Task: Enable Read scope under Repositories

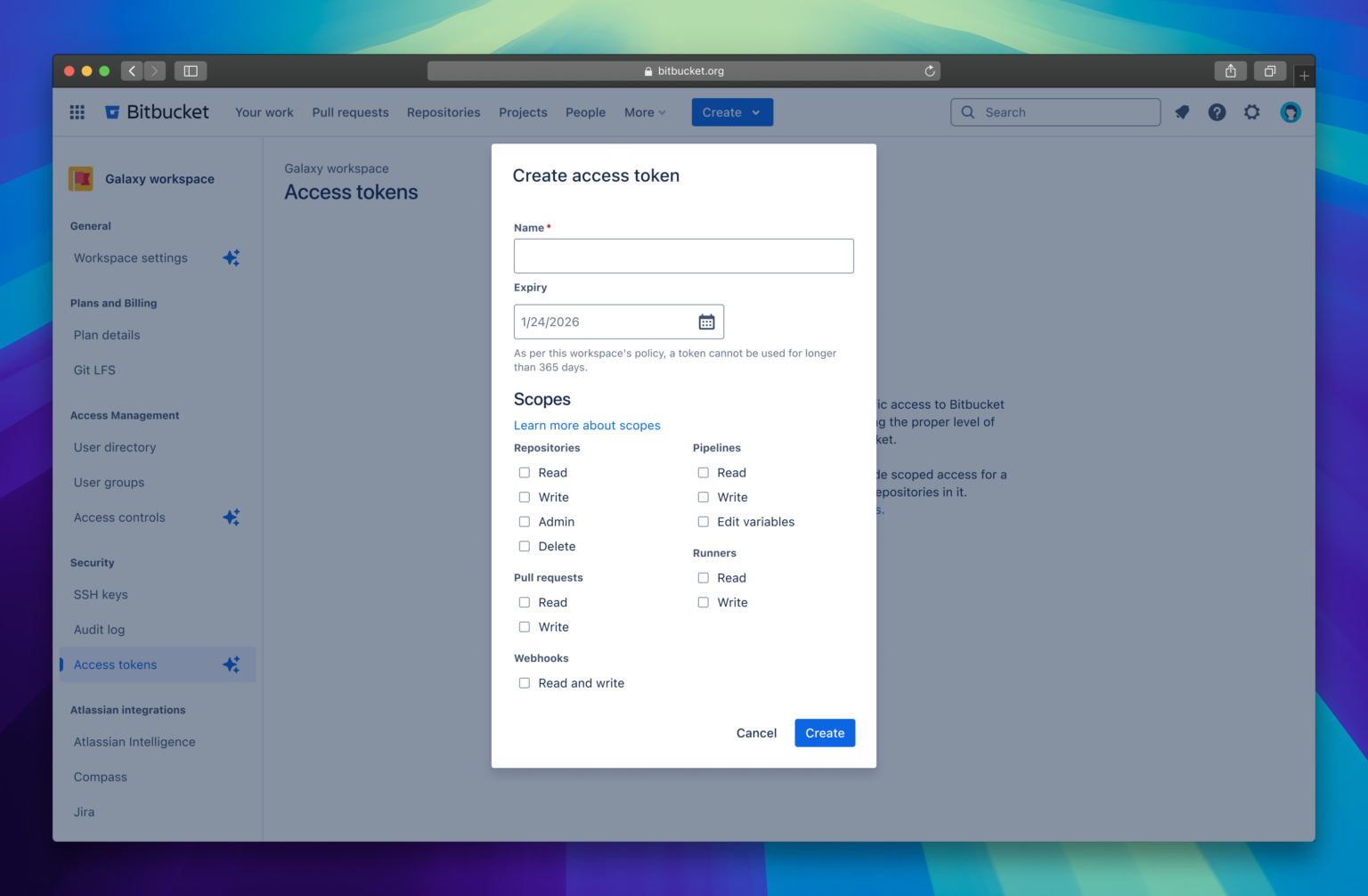Action: point(524,472)
